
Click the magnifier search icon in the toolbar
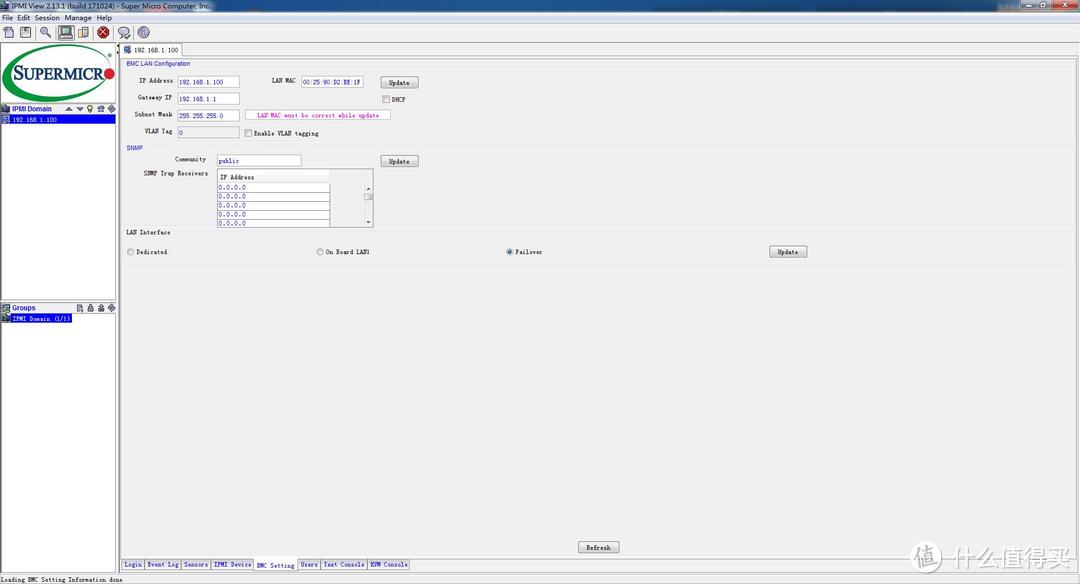[45, 32]
